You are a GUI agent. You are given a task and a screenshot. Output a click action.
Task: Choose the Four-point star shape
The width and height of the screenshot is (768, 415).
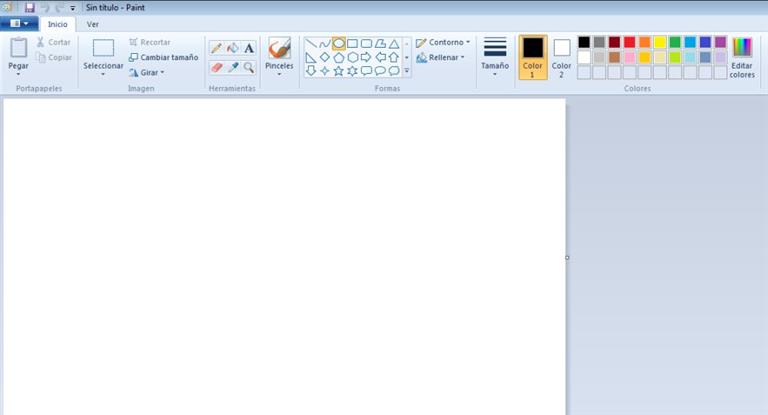coord(324,71)
